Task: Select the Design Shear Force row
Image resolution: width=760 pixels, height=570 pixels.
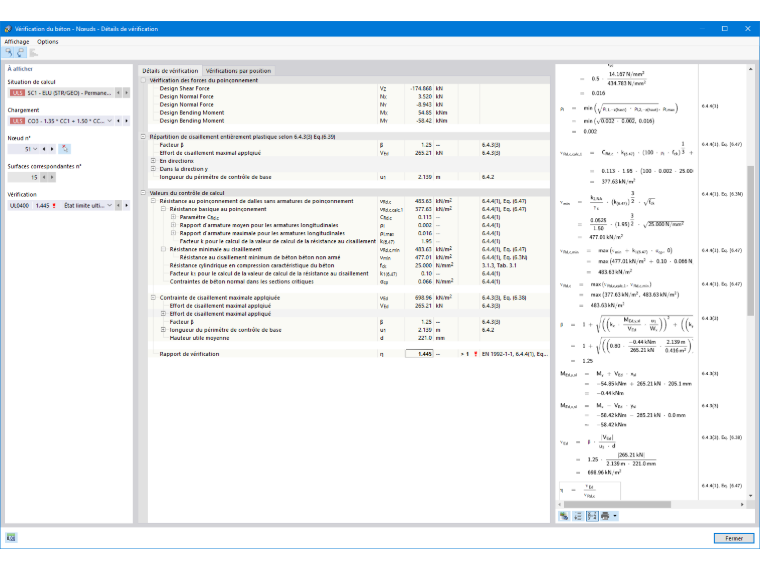Action: pyautogui.click(x=349, y=89)
